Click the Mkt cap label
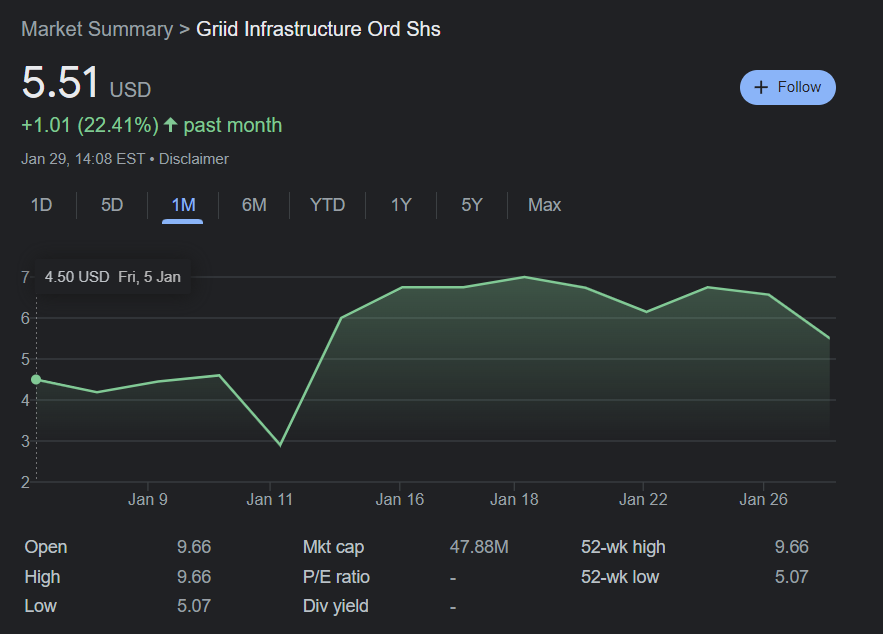The height and width of the screenshot is (634, 883). pyautogui.click(x=333, y=547)
